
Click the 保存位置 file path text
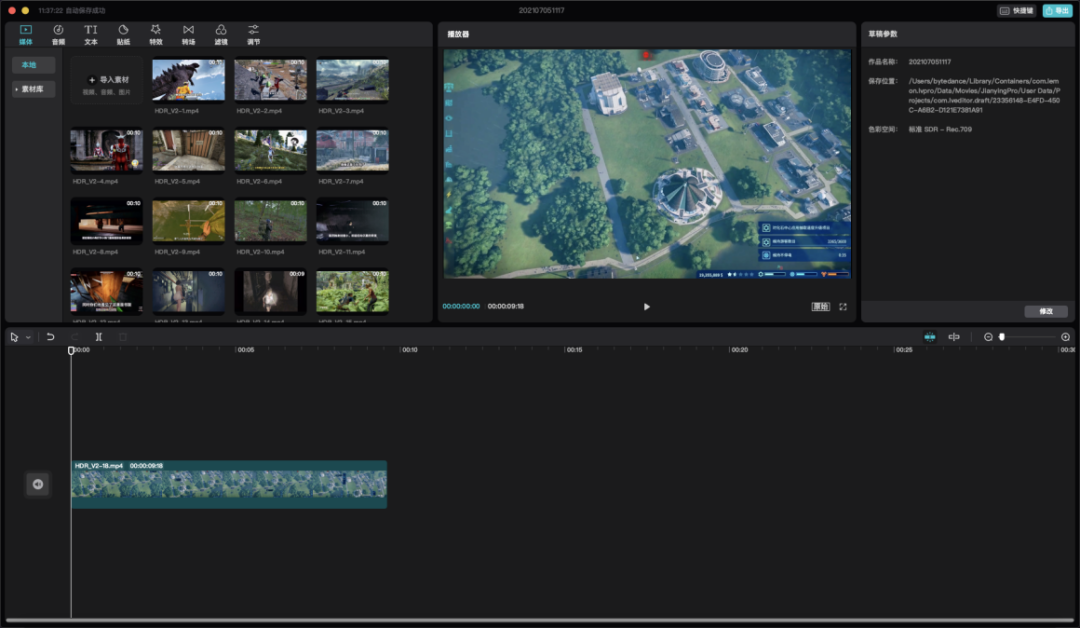[984, 96]
